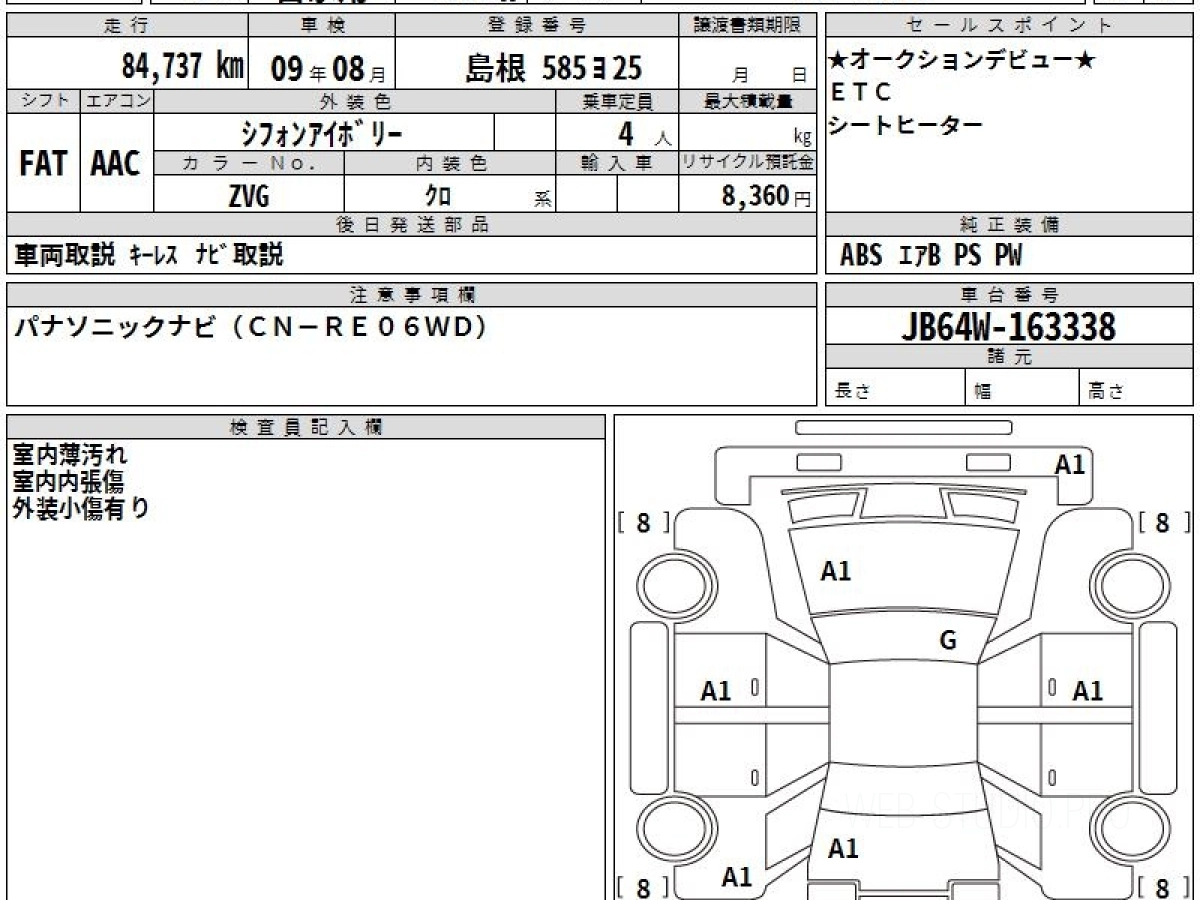1200x900 pixels.
Task: Click the 走行 header cell
Action: pyautogui.click(x=126, y=26)
